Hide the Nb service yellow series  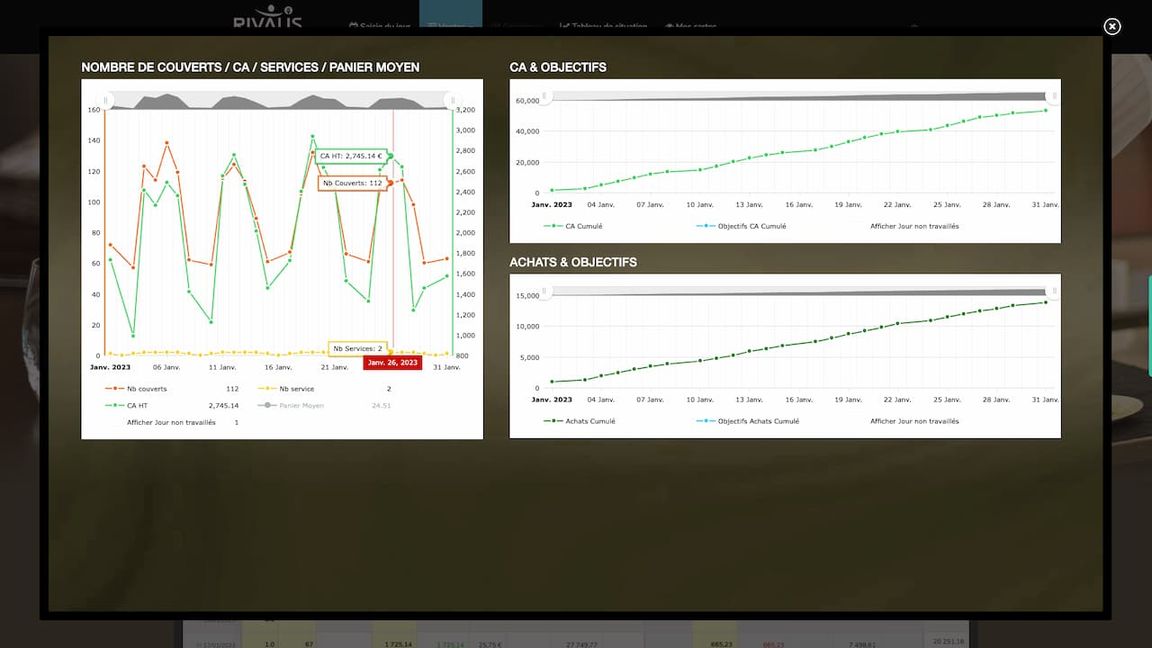(x=286, y=389)
